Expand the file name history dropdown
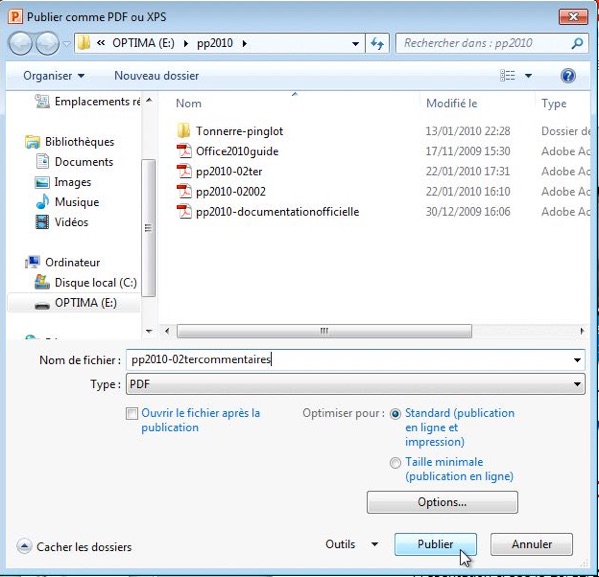The height and width of the screenshot is (577, 599). pyautogui.click(x=577, y=360)
